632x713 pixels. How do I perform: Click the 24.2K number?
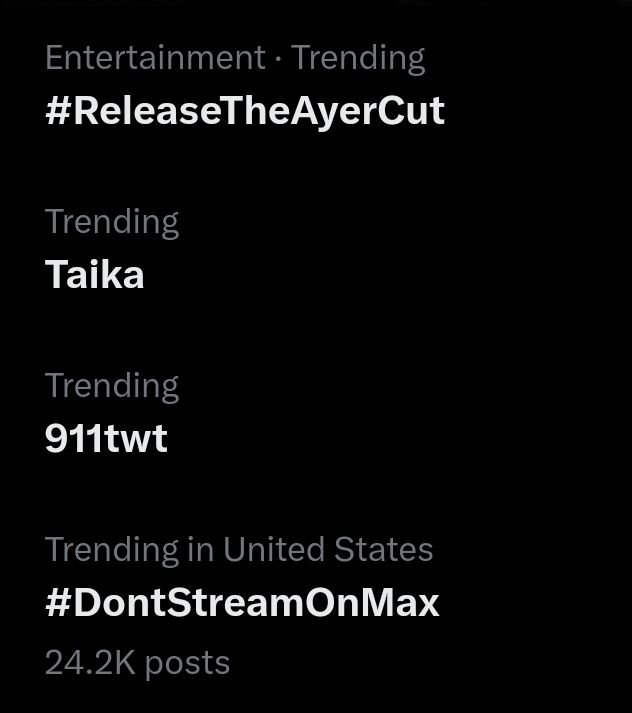pos(88,662)
